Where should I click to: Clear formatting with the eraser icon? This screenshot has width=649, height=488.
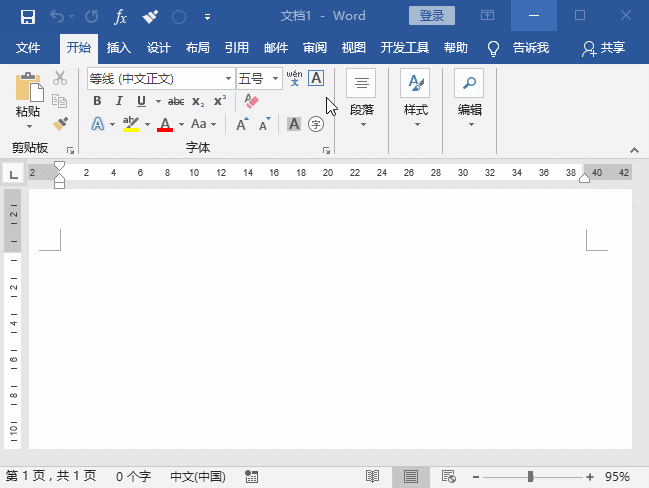coord(252,101)
